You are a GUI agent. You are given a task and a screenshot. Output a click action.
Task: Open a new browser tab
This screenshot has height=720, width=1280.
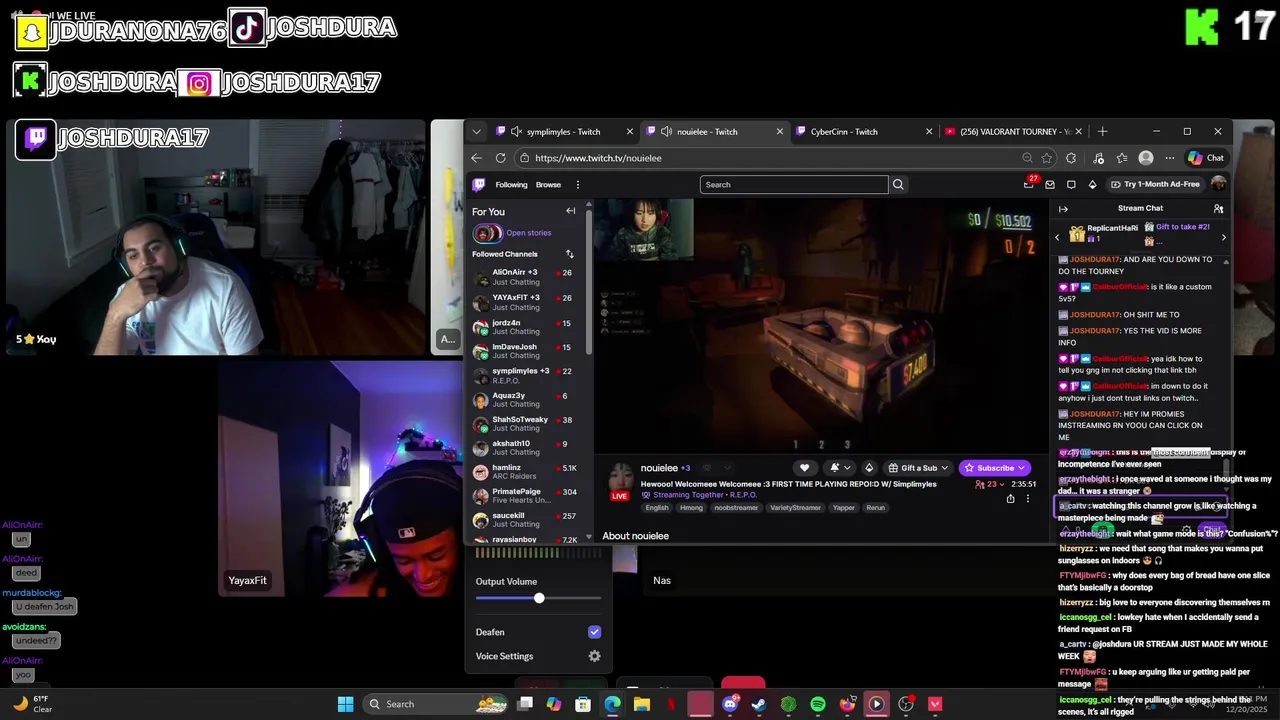(1102, 132)
